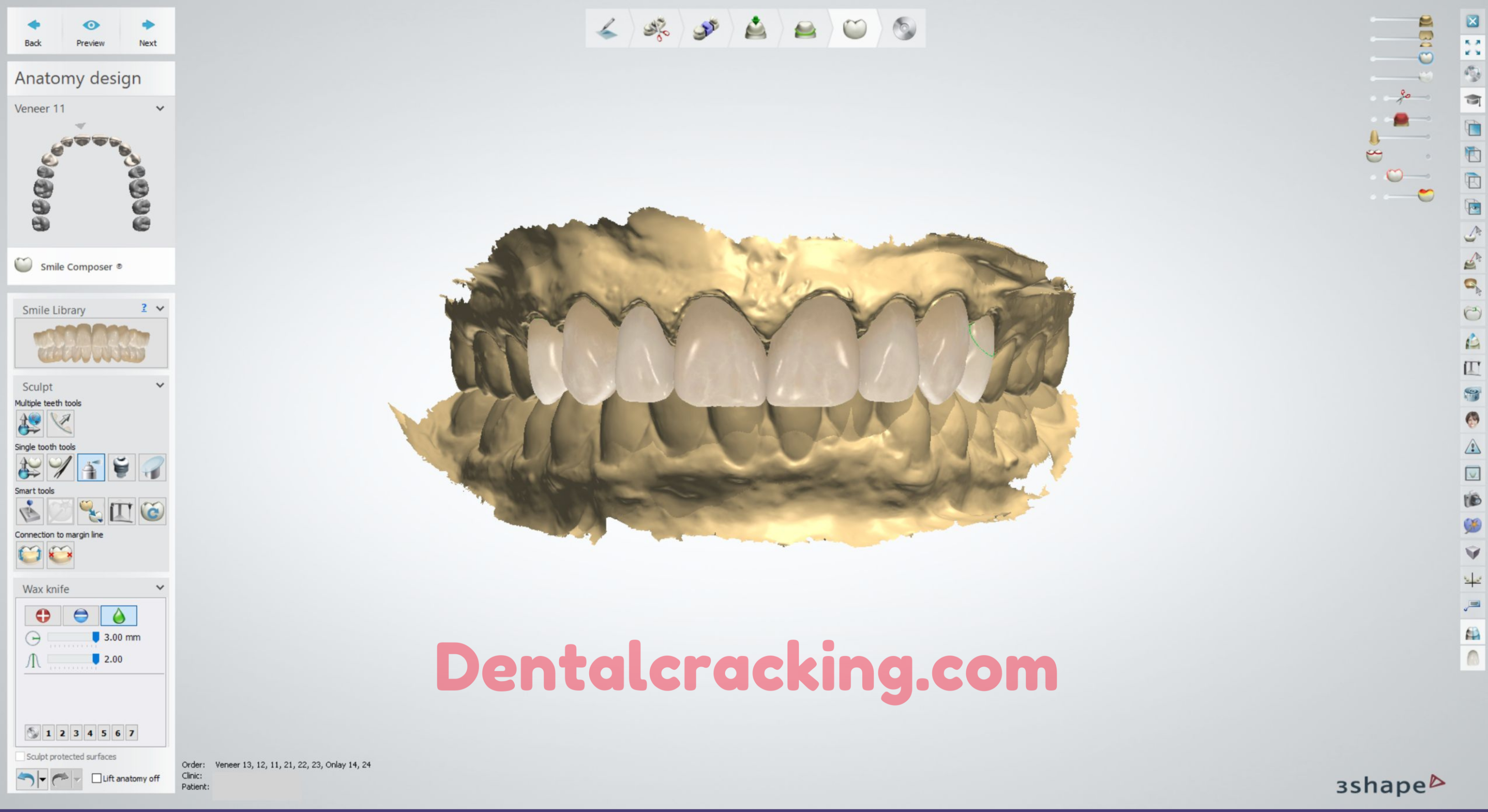The height and width of the screenshot is (812, 1488).
Task: Choose wax knife add material mode
Action: (43, 615)
